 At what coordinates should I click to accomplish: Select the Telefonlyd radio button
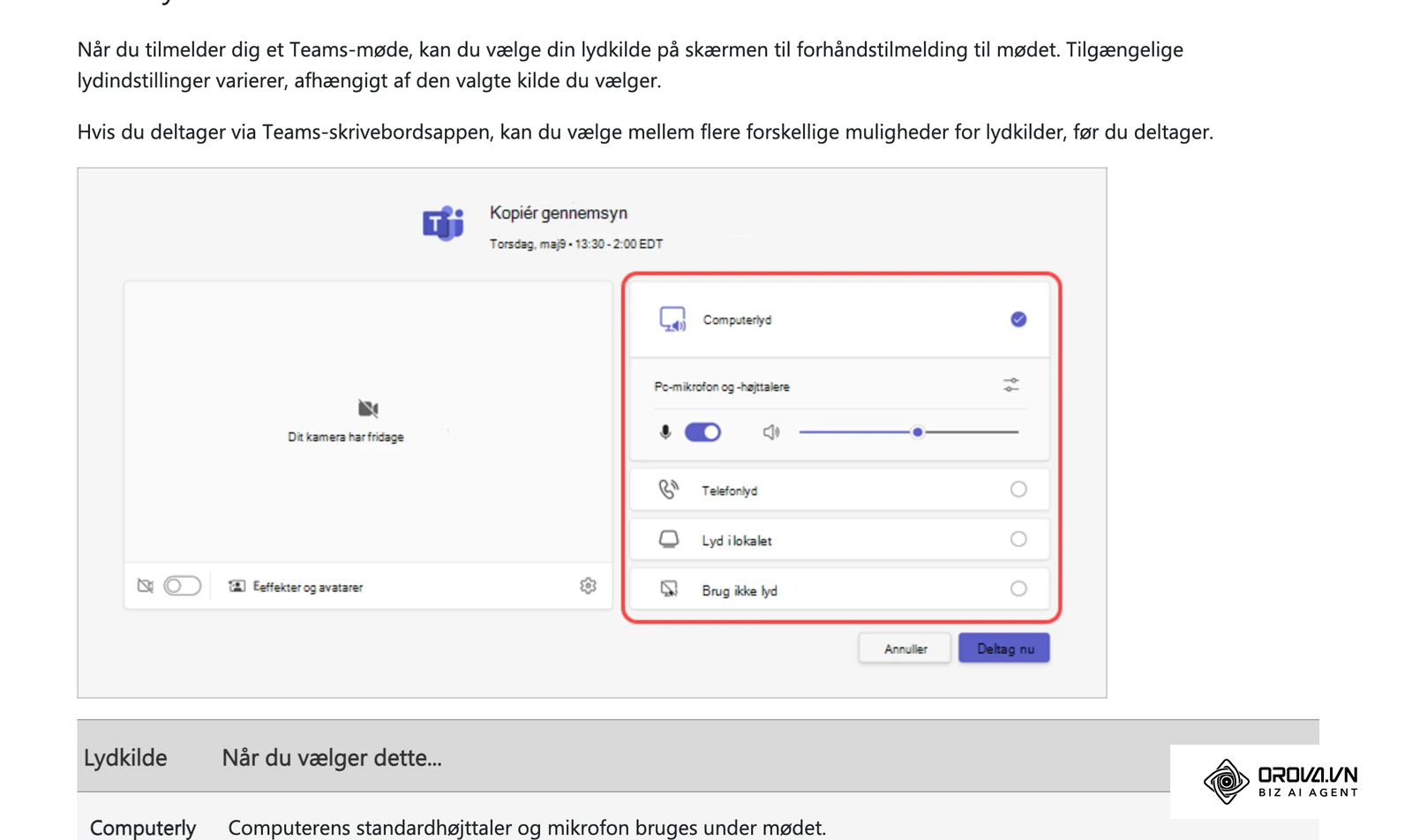tap(1018, 489)
